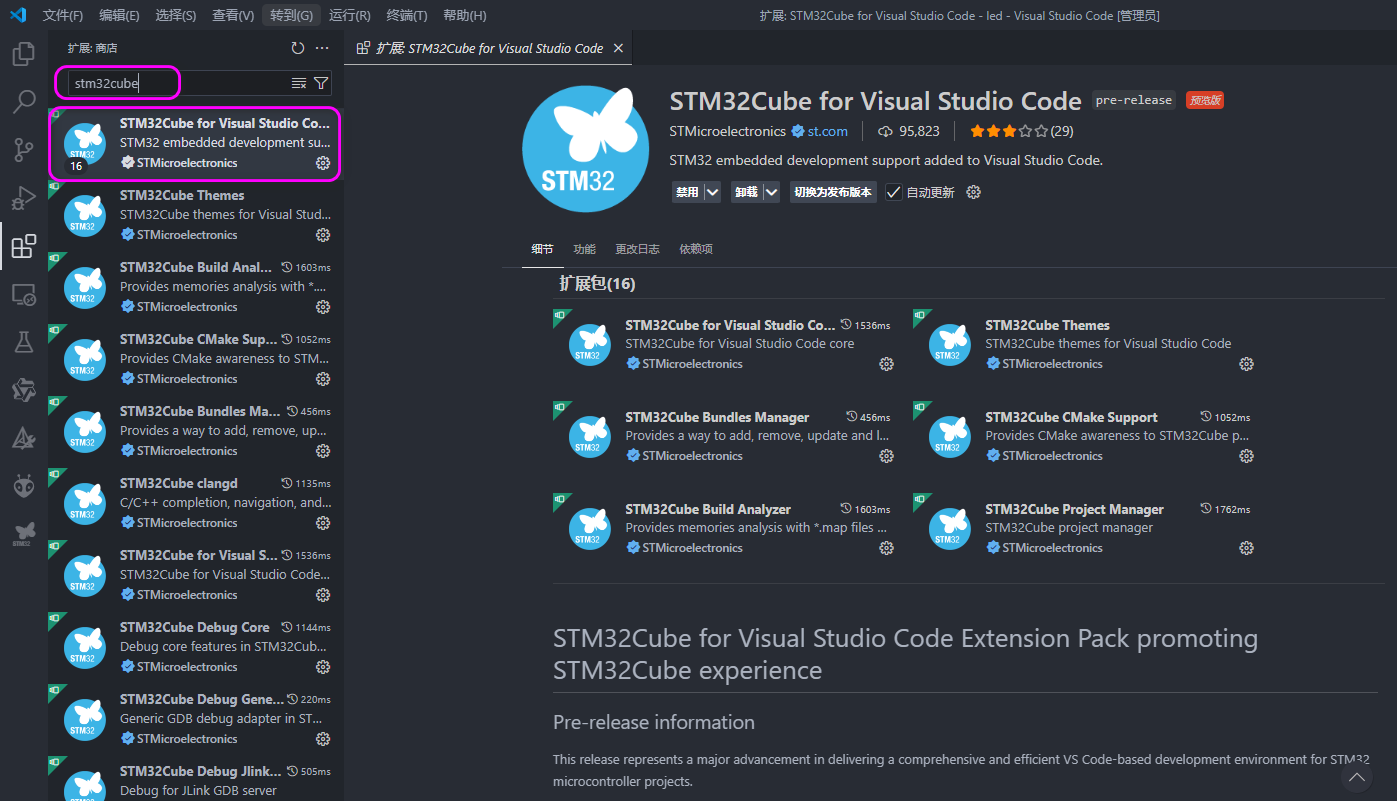Expand the 禁用 dropdown arrow
This screenshot has height=801, width=1397.
[712, 192]
